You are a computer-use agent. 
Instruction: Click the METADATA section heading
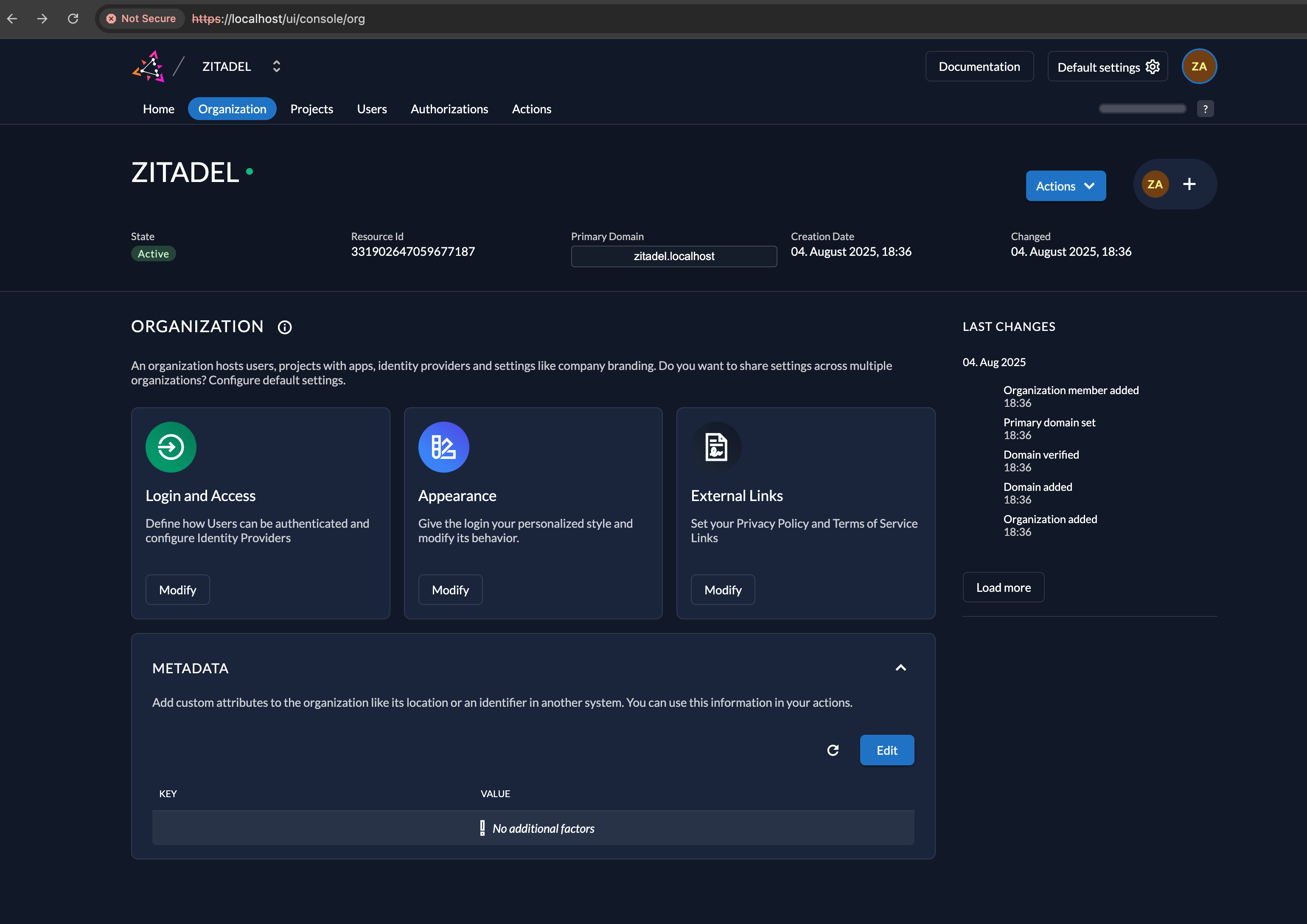tap(190, 669)
